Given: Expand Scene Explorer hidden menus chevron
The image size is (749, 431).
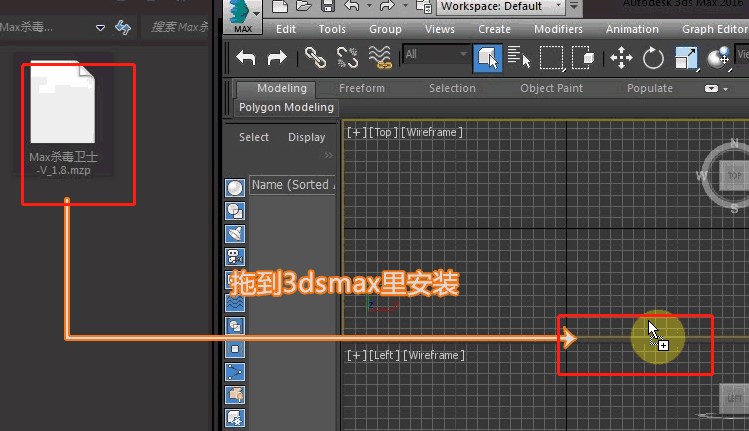Looking at the screenshot, I should (329, 155).
